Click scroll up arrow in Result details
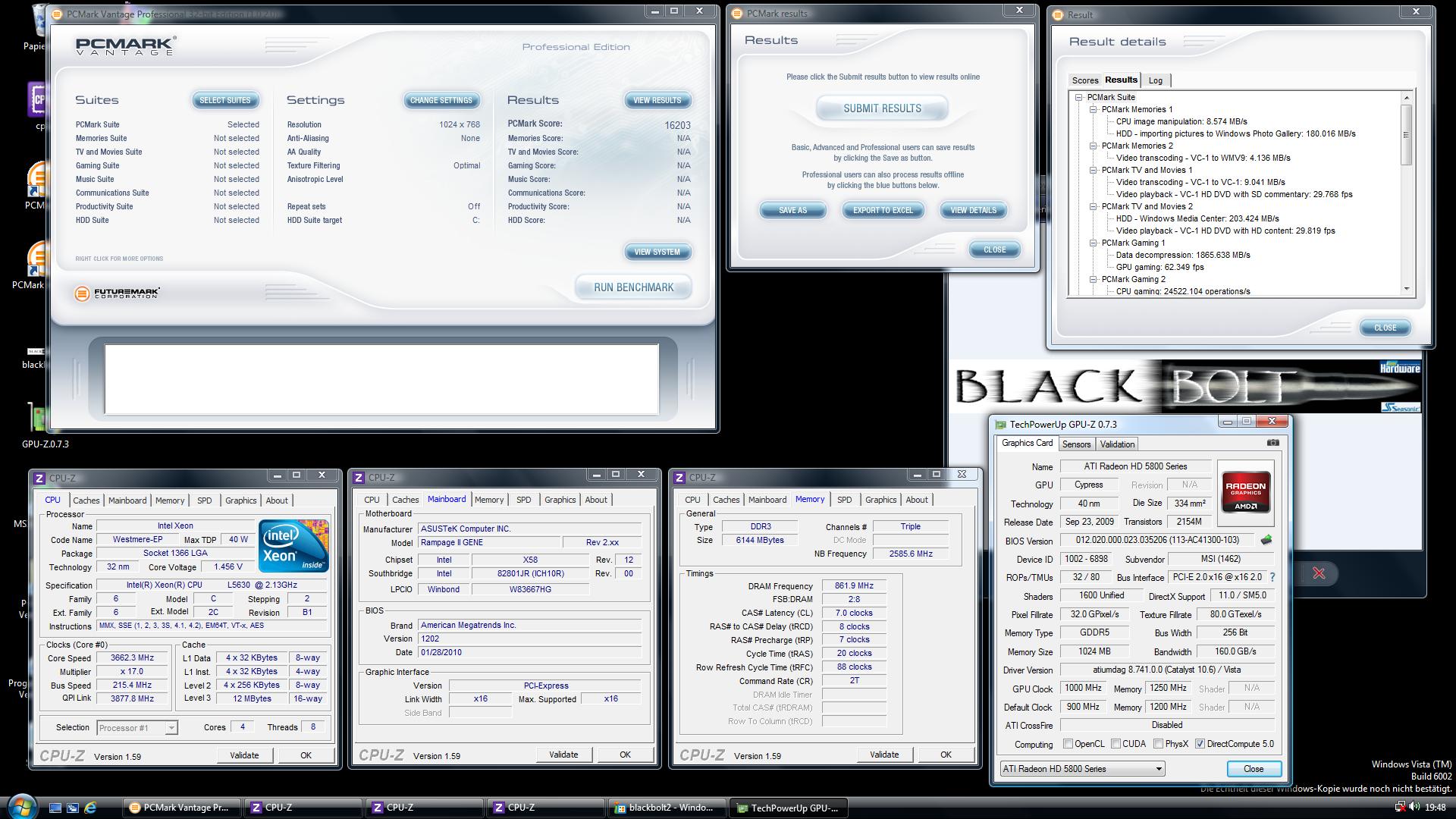Screen dimensions: 1456x819 1406,98
